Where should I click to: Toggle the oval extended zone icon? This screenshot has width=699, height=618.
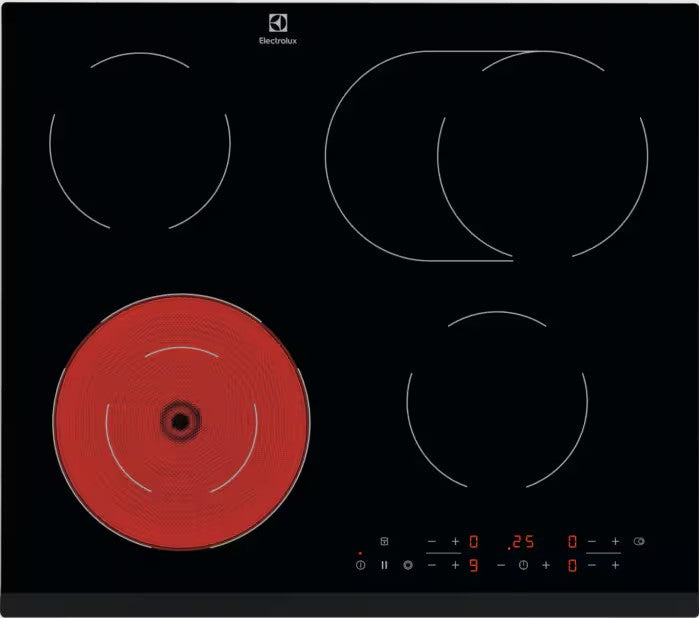point(639,542)
